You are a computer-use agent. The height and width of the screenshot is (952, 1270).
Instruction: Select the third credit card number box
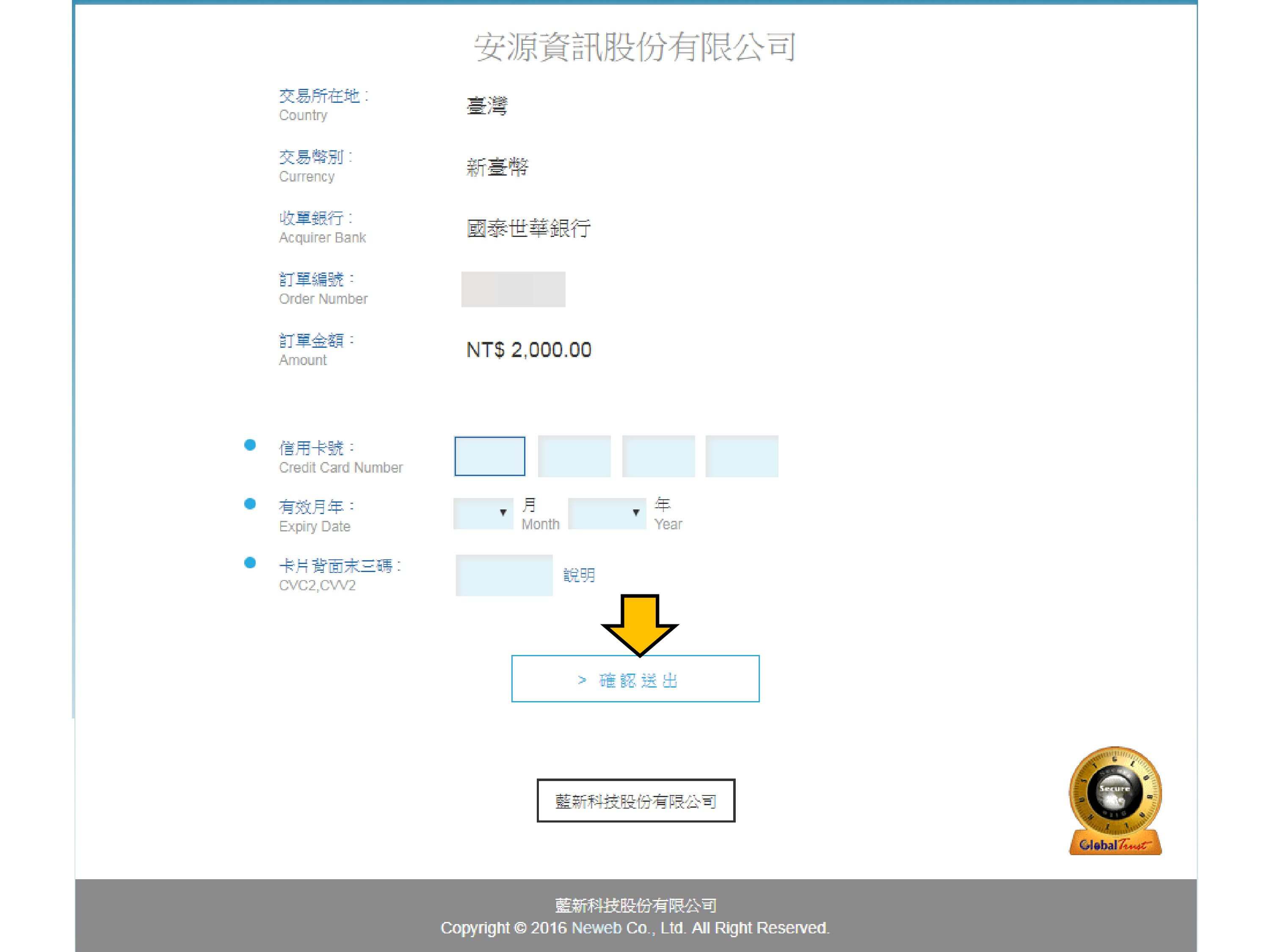pyautogui.click(x=658, y=457)
